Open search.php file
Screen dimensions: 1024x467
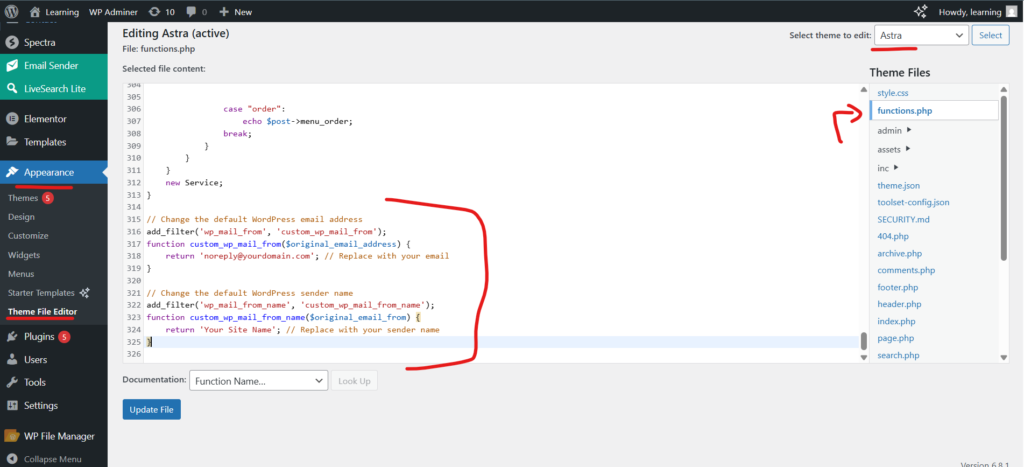pyautogui.click(x=898, y=355)
